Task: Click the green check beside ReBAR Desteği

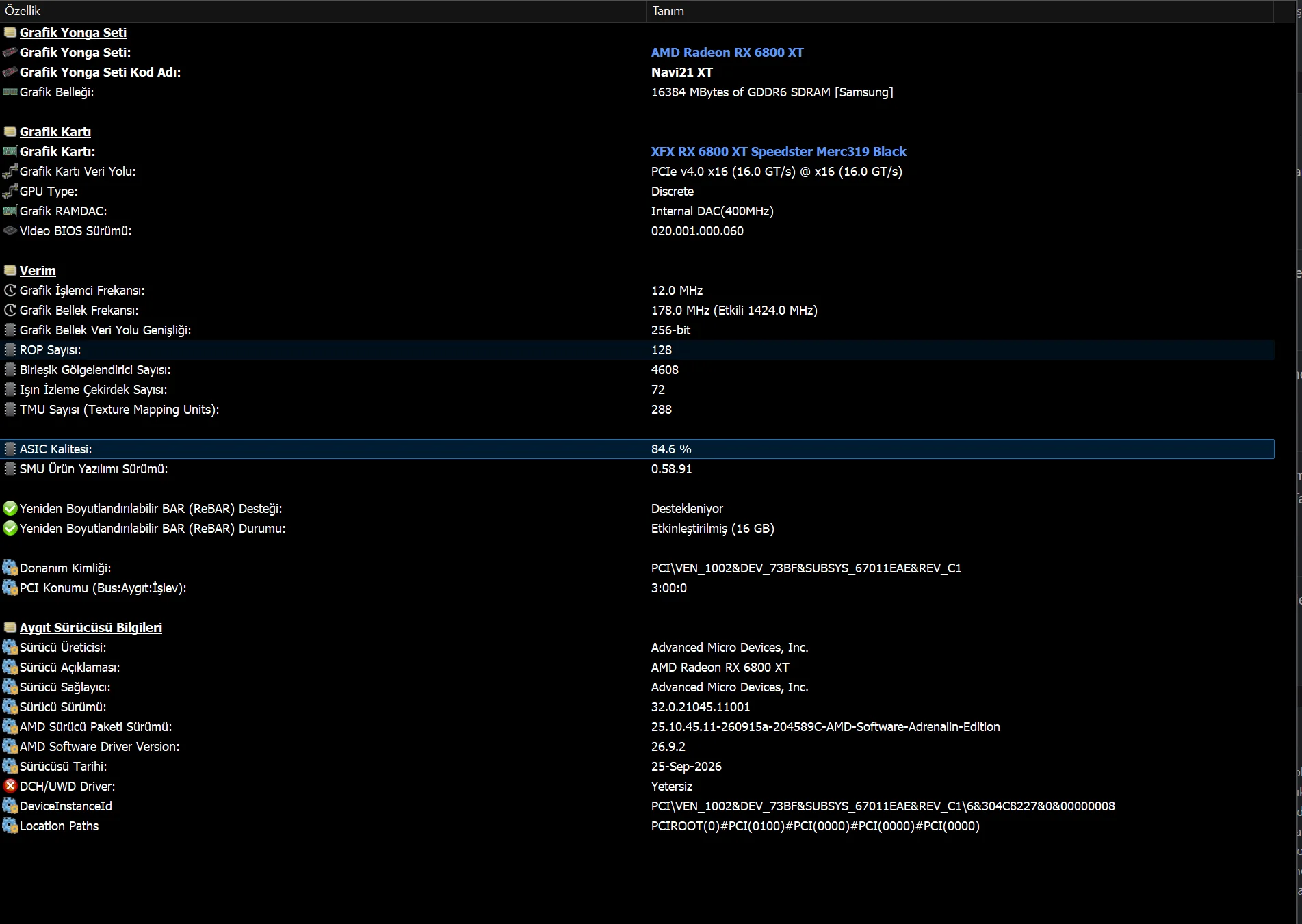Action: [x=10, y=508]
